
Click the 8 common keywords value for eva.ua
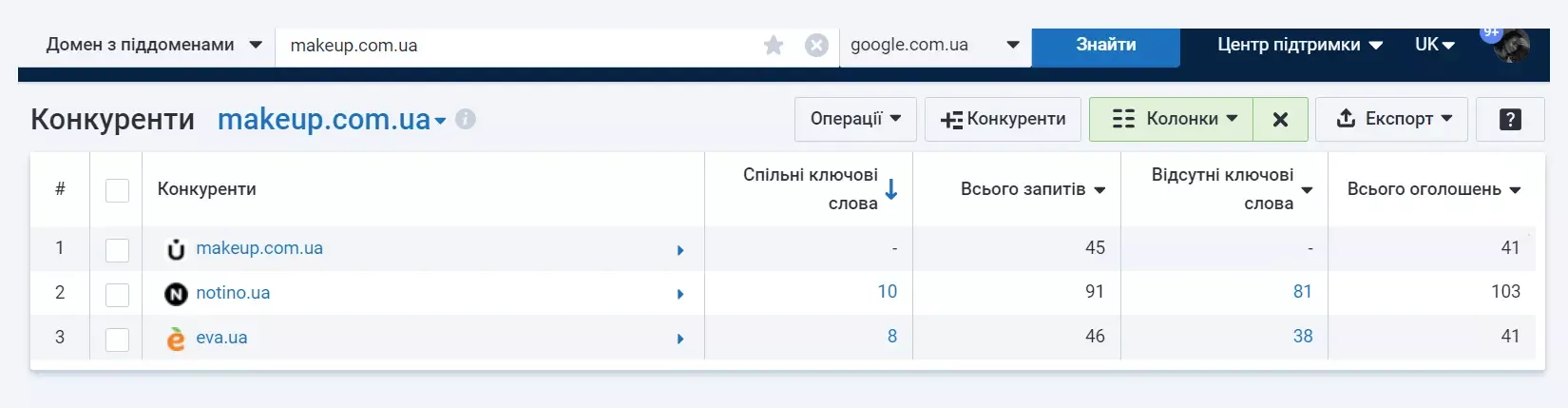892,336
